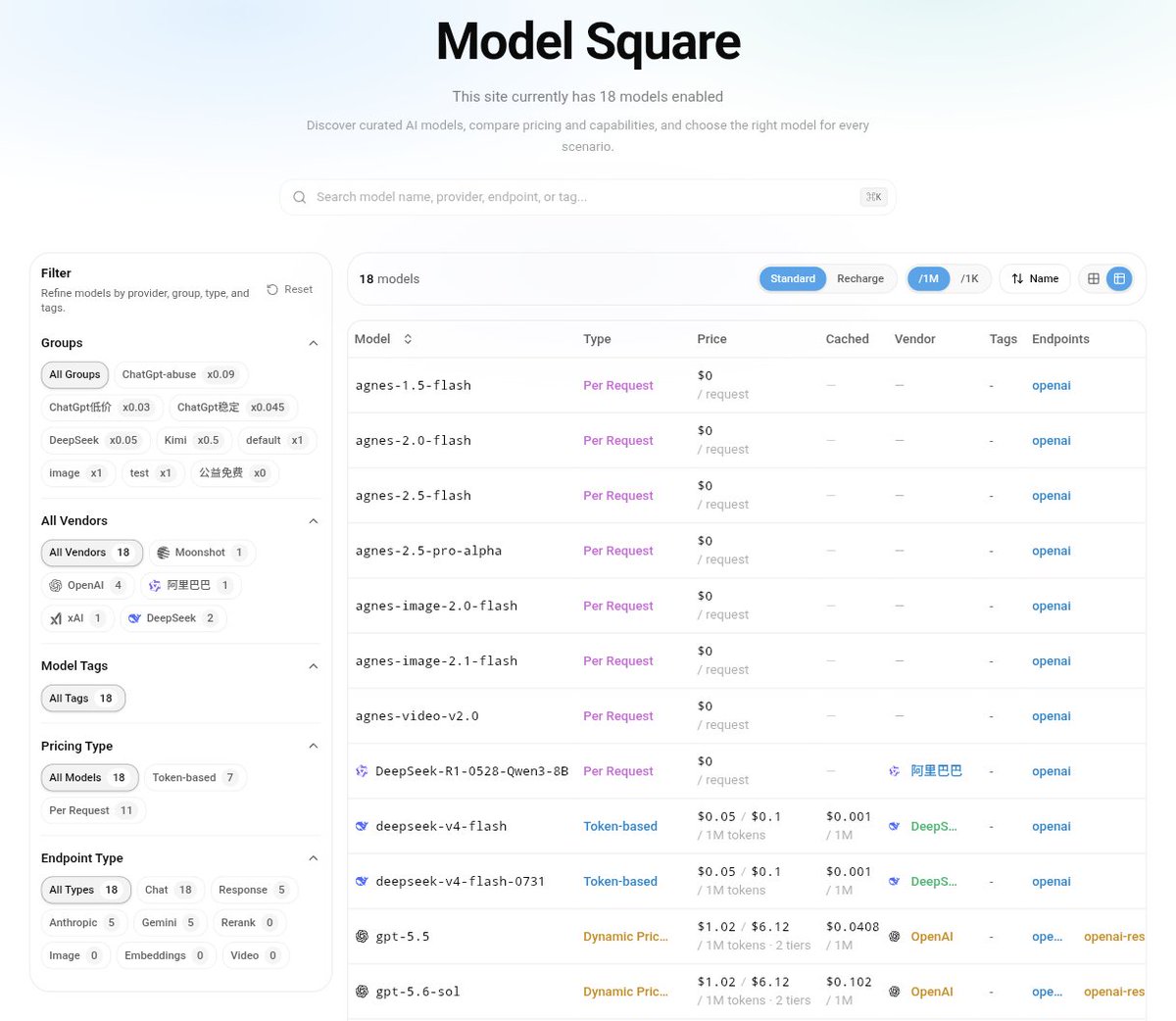This screenshot has width=1176, height=1021.
Task: Open agnes-image-2.1-flash model row
Action: click(x=747, y=660)
